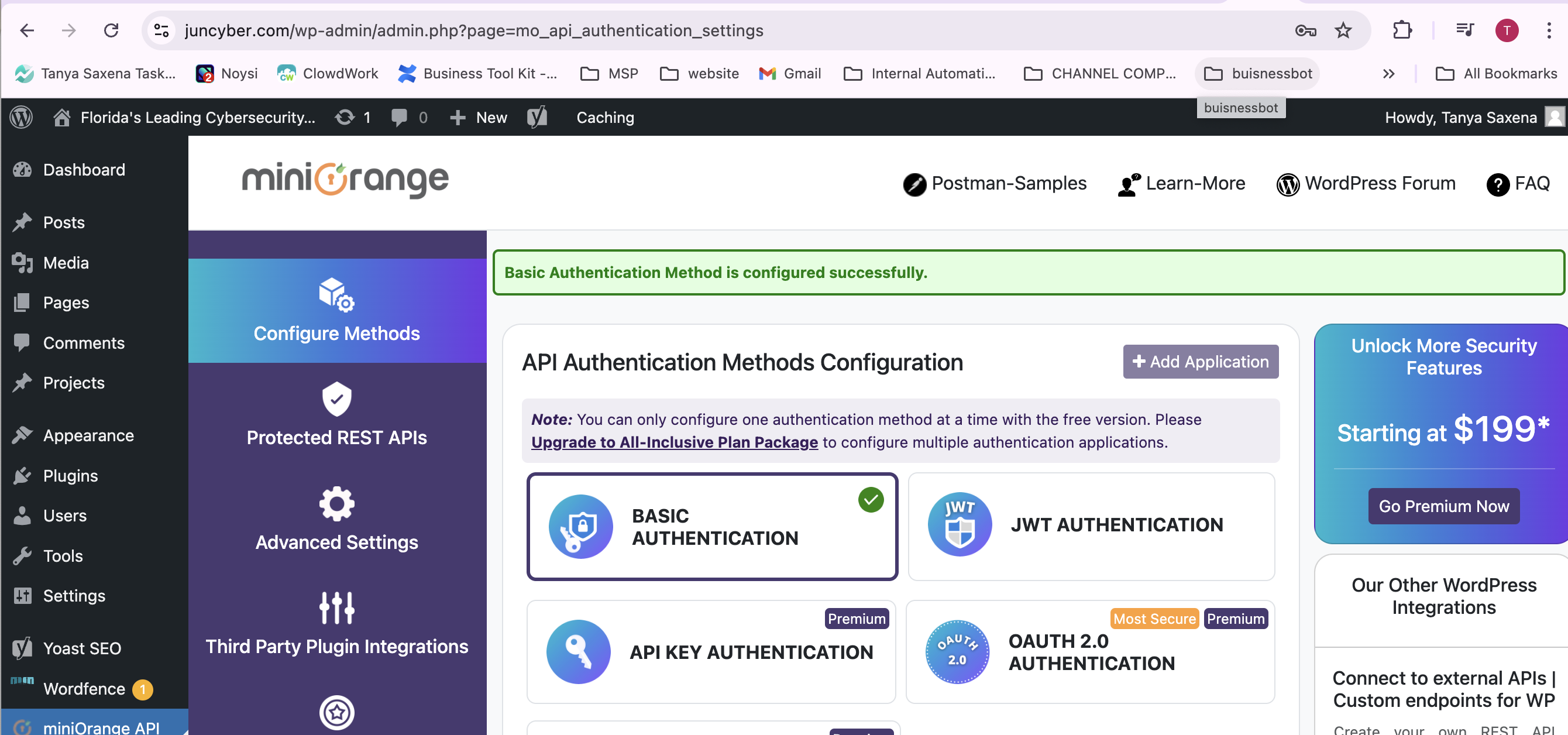Viewport: 1568px width, 735px height.
Task: Open MSP bookmark folder
Action: 608,74
